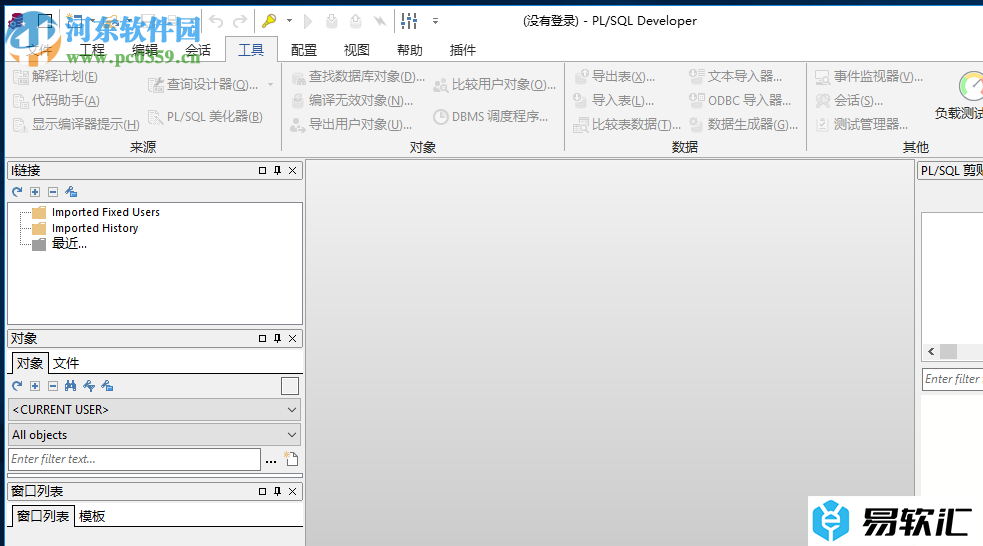Select the 最近... tree item
The height and width of the screenshot is (546, 983).
[x=69, y=244]
